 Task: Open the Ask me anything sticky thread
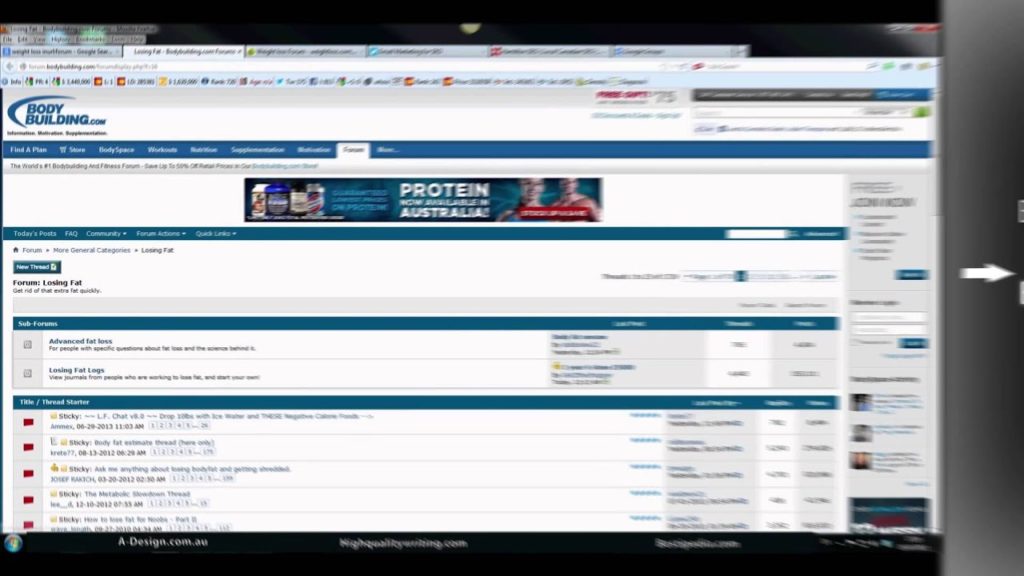click(193, 469)
